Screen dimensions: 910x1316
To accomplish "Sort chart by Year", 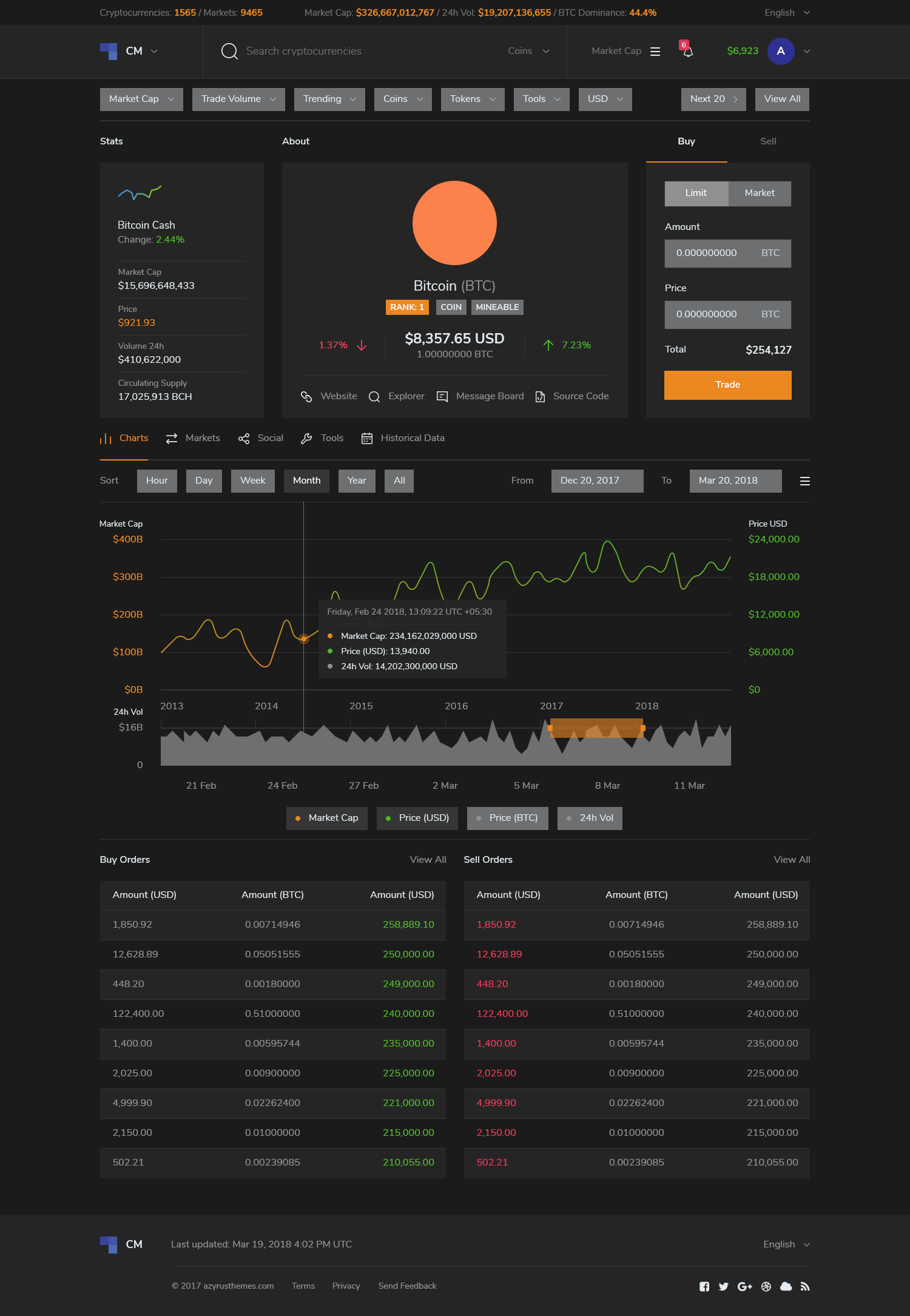I will coord(357,481).
